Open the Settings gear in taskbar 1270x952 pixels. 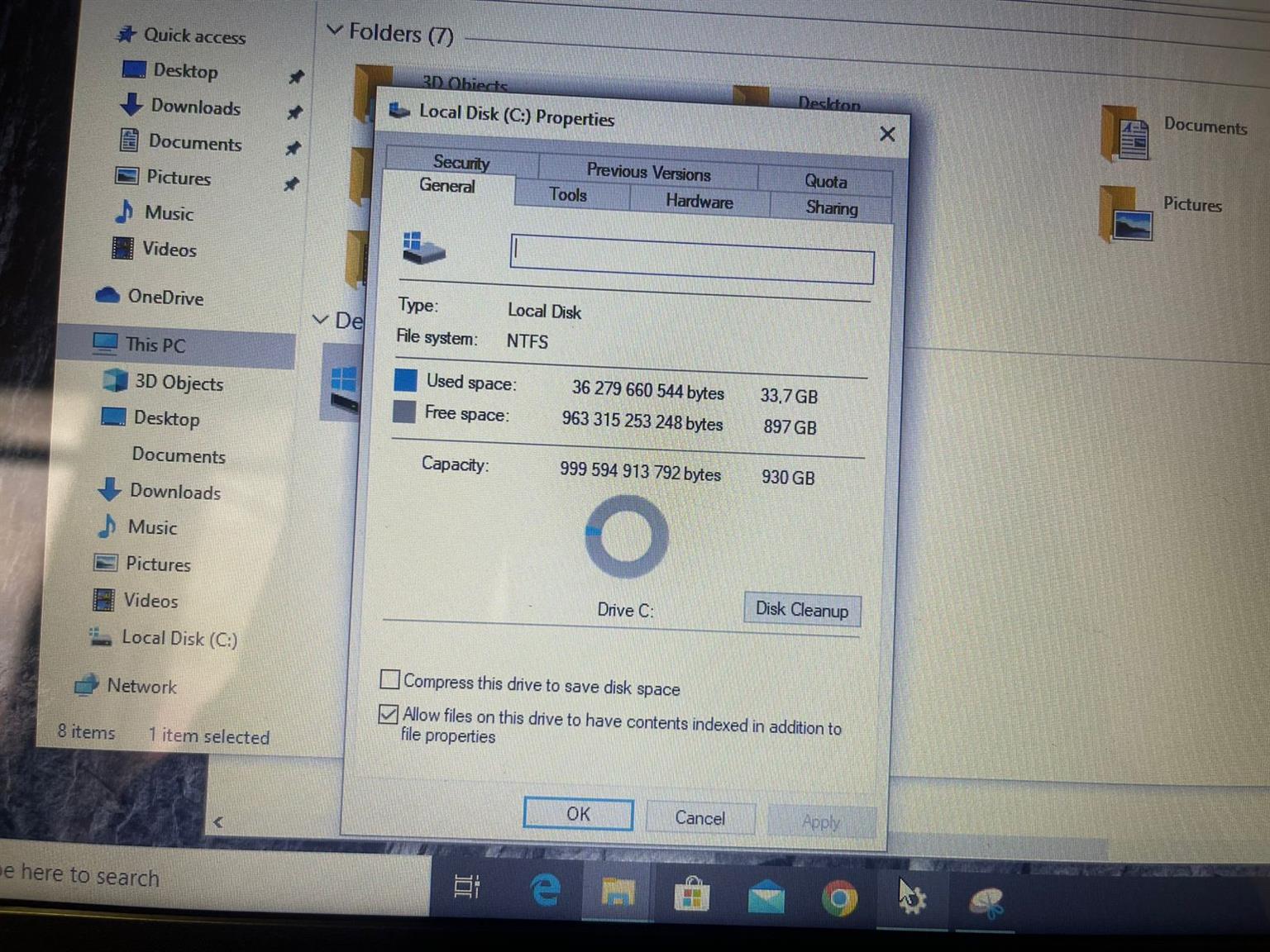pyautogui.click(x=913, y=900)
